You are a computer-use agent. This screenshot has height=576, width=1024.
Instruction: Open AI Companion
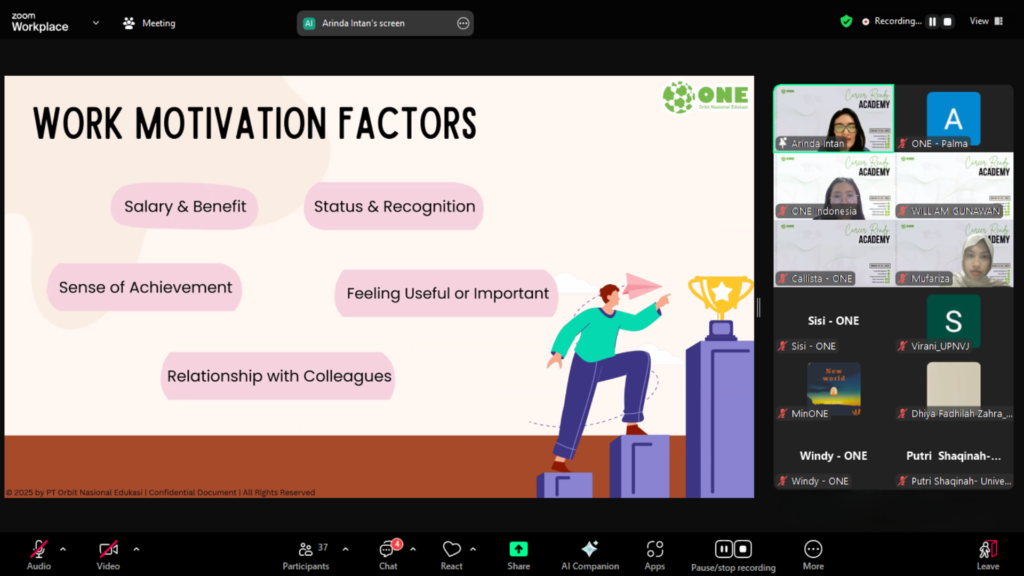[590, 554]
